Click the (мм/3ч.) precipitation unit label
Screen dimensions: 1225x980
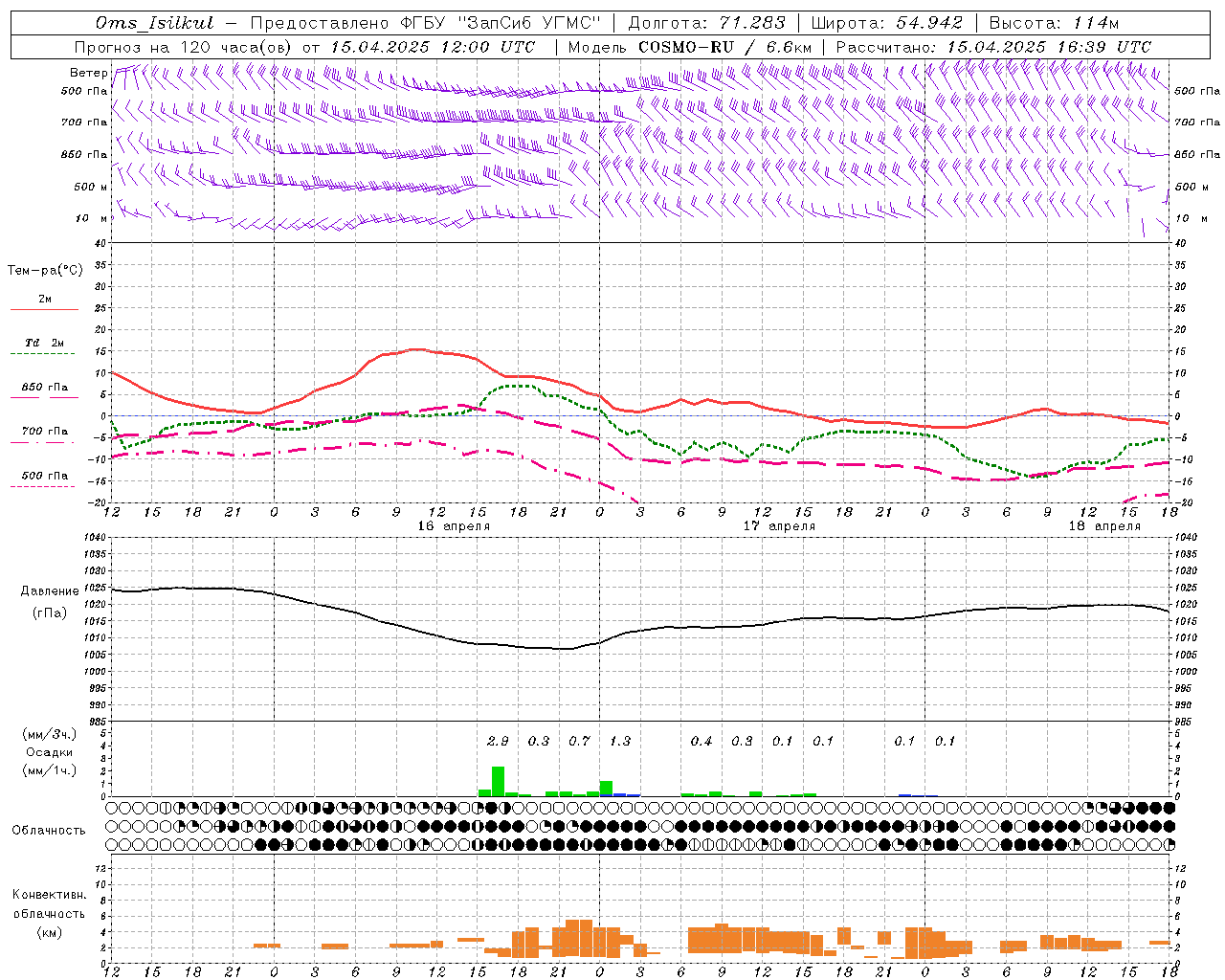(50, 734)
